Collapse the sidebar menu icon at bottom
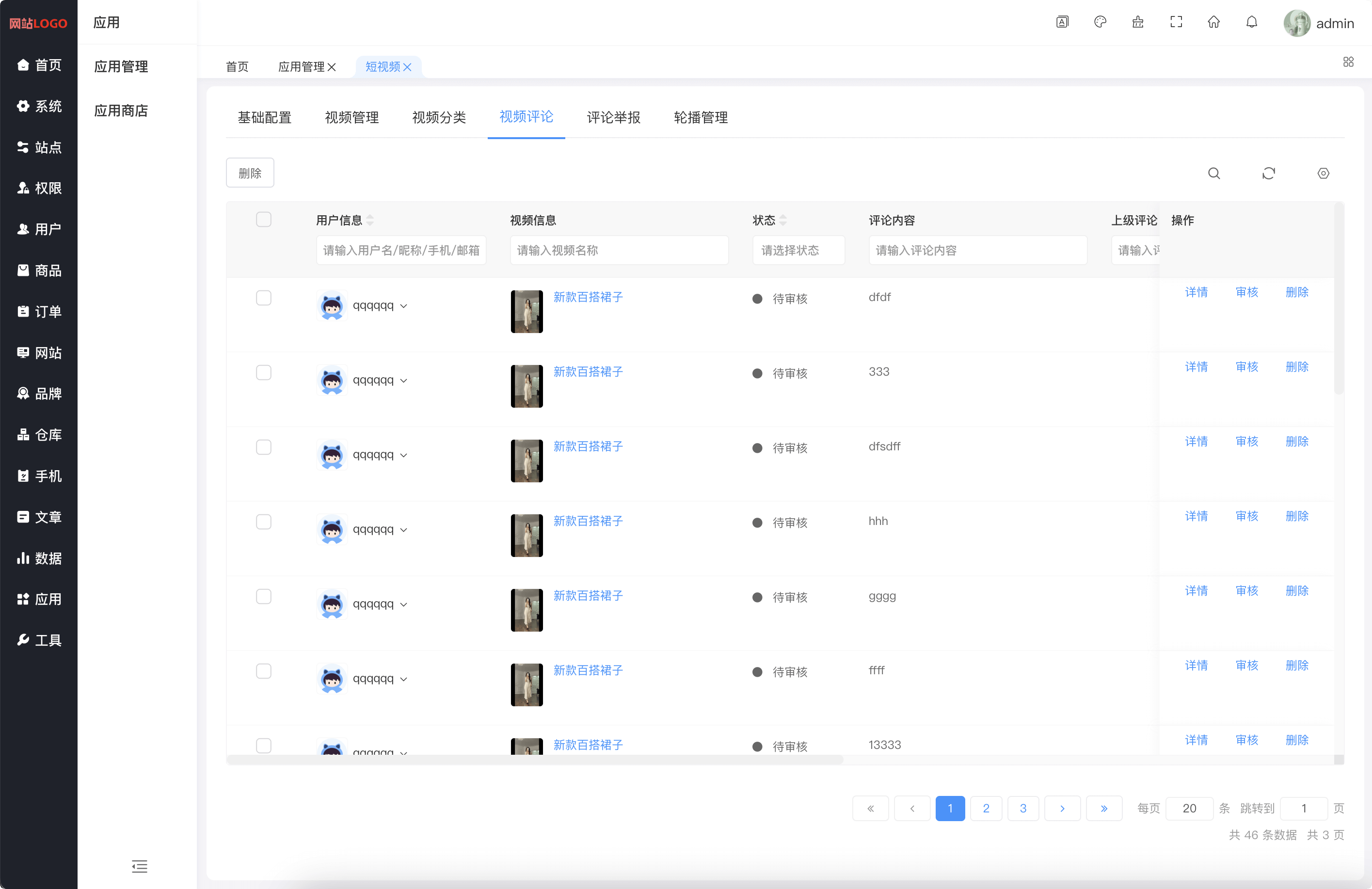The height and width of the screenshot is (889, 1372). 139,866
